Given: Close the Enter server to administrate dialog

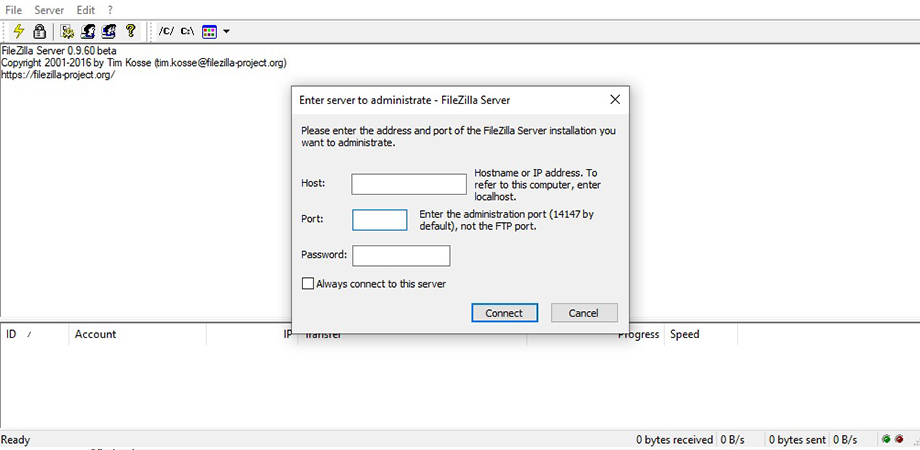Looking at the screenshot, I should [x=615, y=100].
